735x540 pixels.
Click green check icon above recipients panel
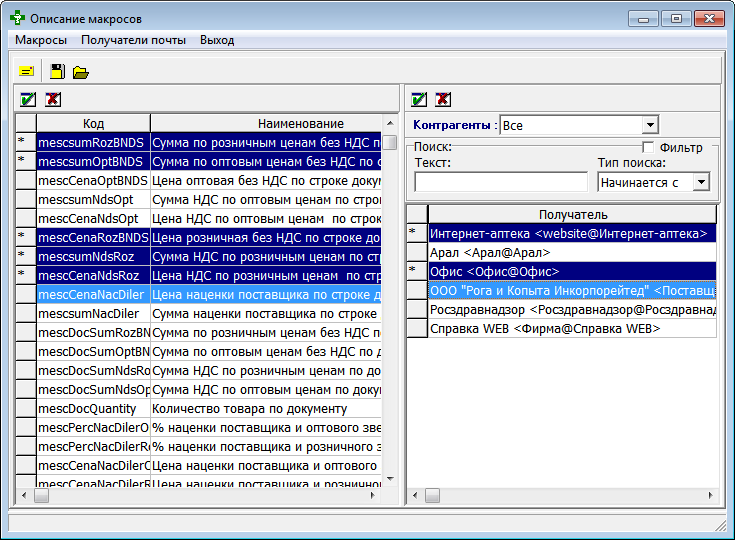pos(419,99)
